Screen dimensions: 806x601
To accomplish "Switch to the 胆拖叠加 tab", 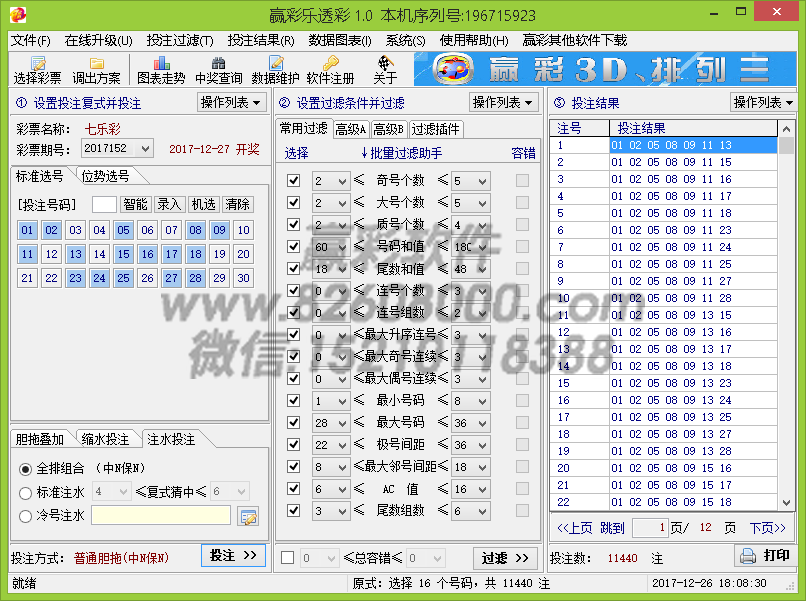I will [40, 440].
